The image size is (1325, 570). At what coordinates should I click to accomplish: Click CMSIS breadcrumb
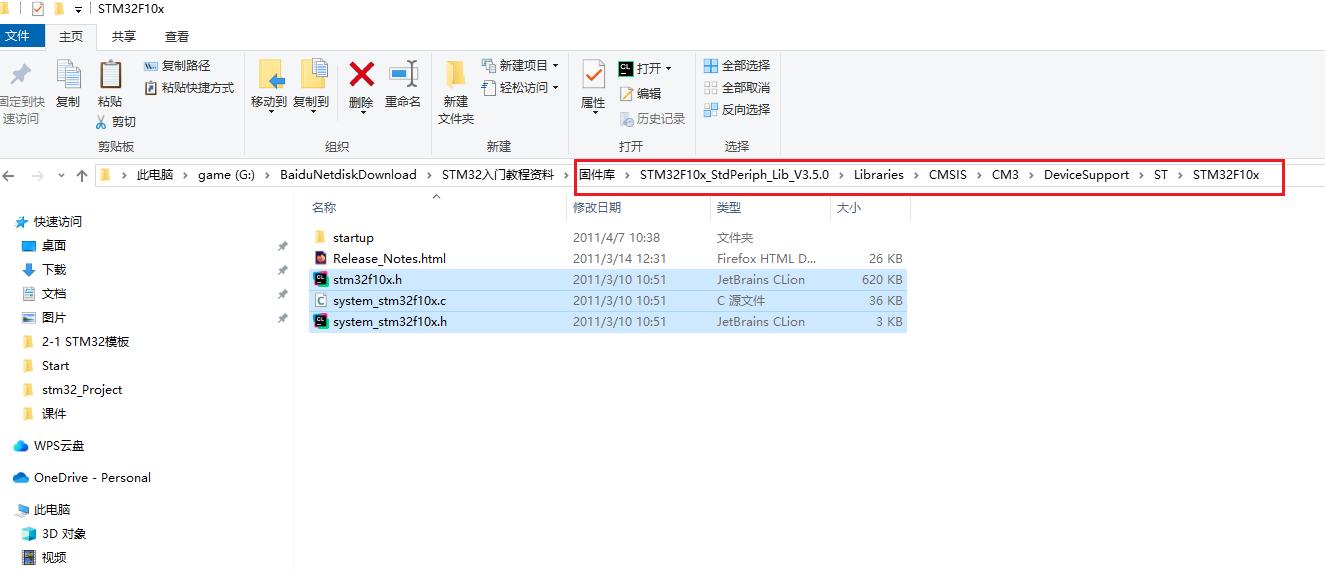coord(948,175)
